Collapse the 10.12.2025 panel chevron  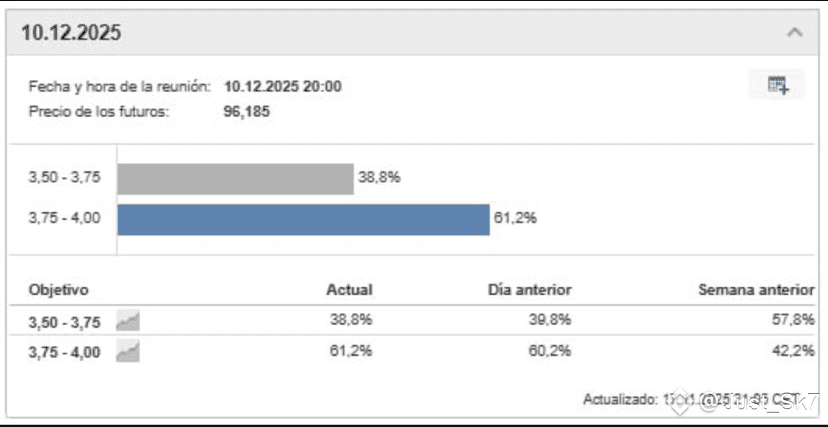tap(795, 33)
